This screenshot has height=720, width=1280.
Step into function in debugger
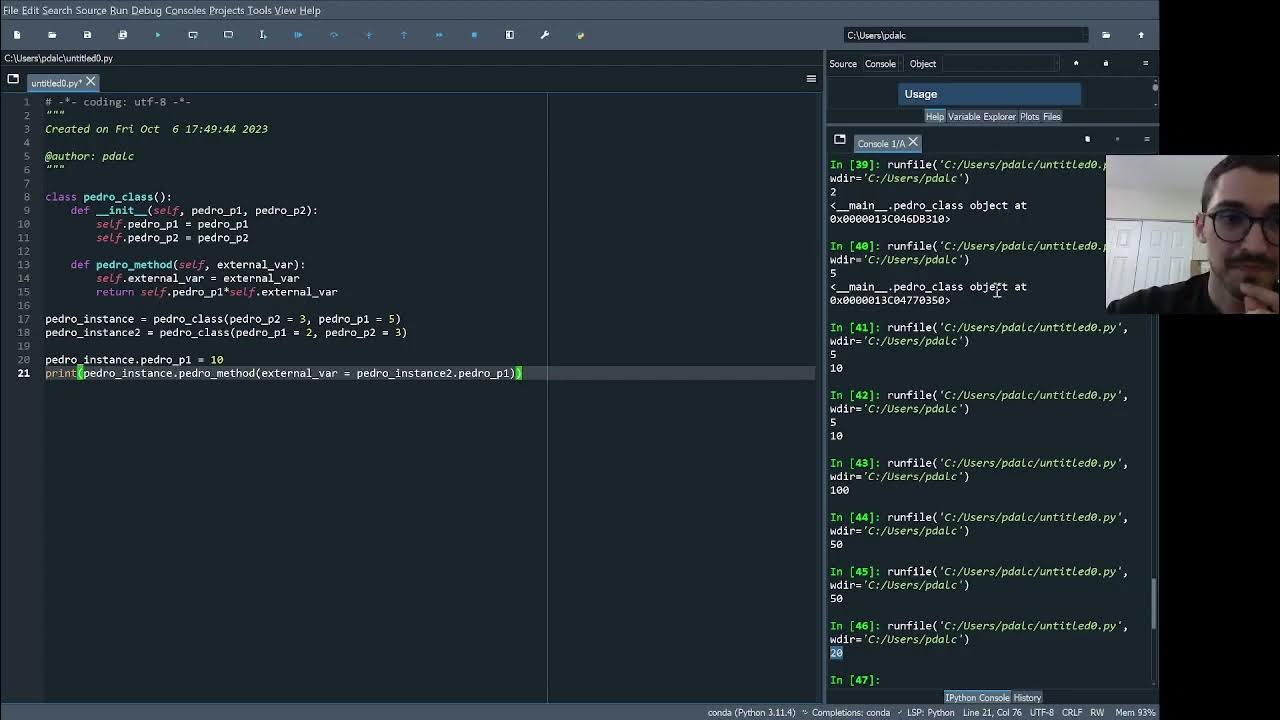pyautogui.click(x=369, y=35)
